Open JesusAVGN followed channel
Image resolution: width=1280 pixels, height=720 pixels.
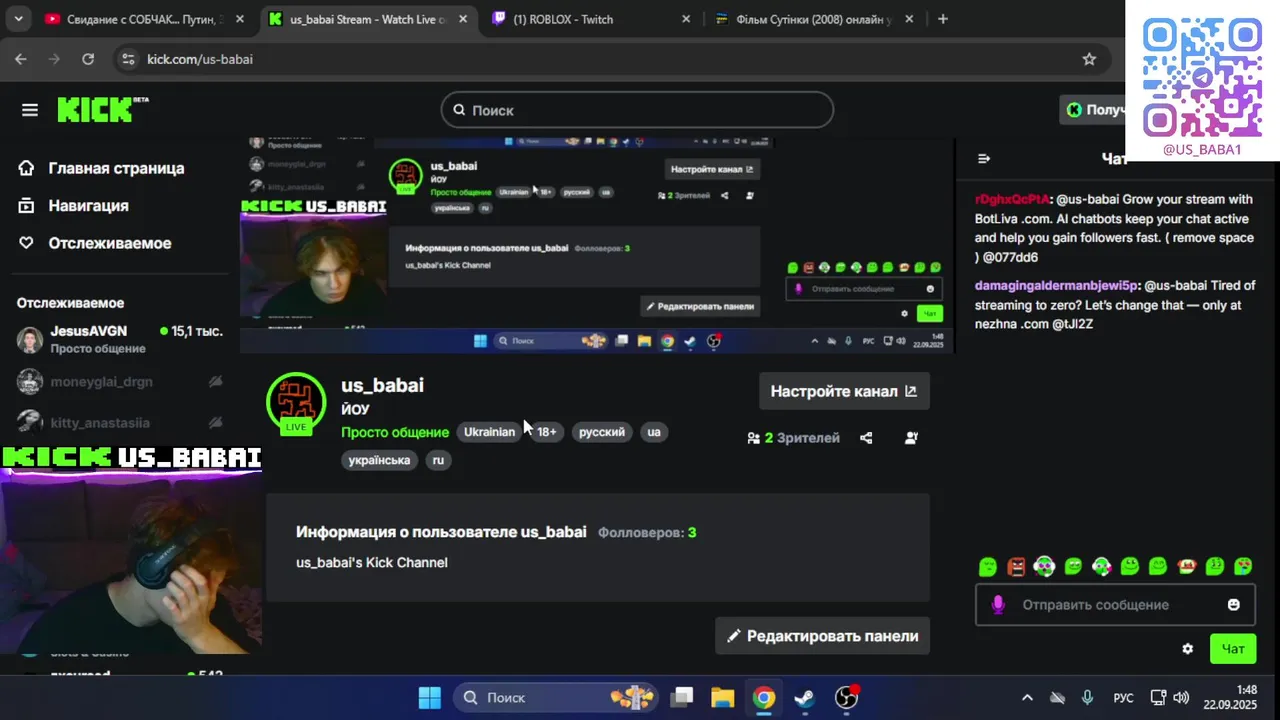pos(120,339)
